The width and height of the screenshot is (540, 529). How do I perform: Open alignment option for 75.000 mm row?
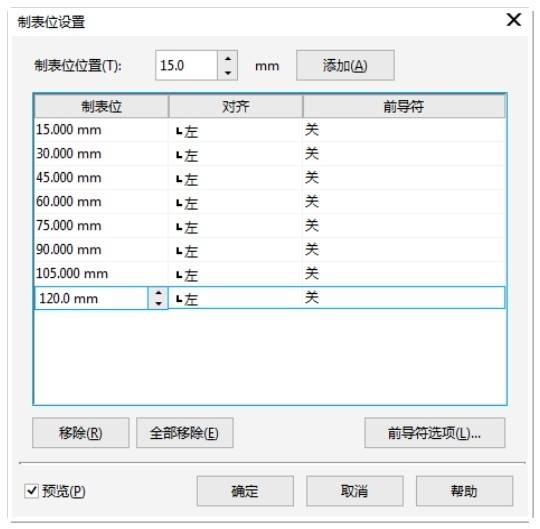pos(235,226)
